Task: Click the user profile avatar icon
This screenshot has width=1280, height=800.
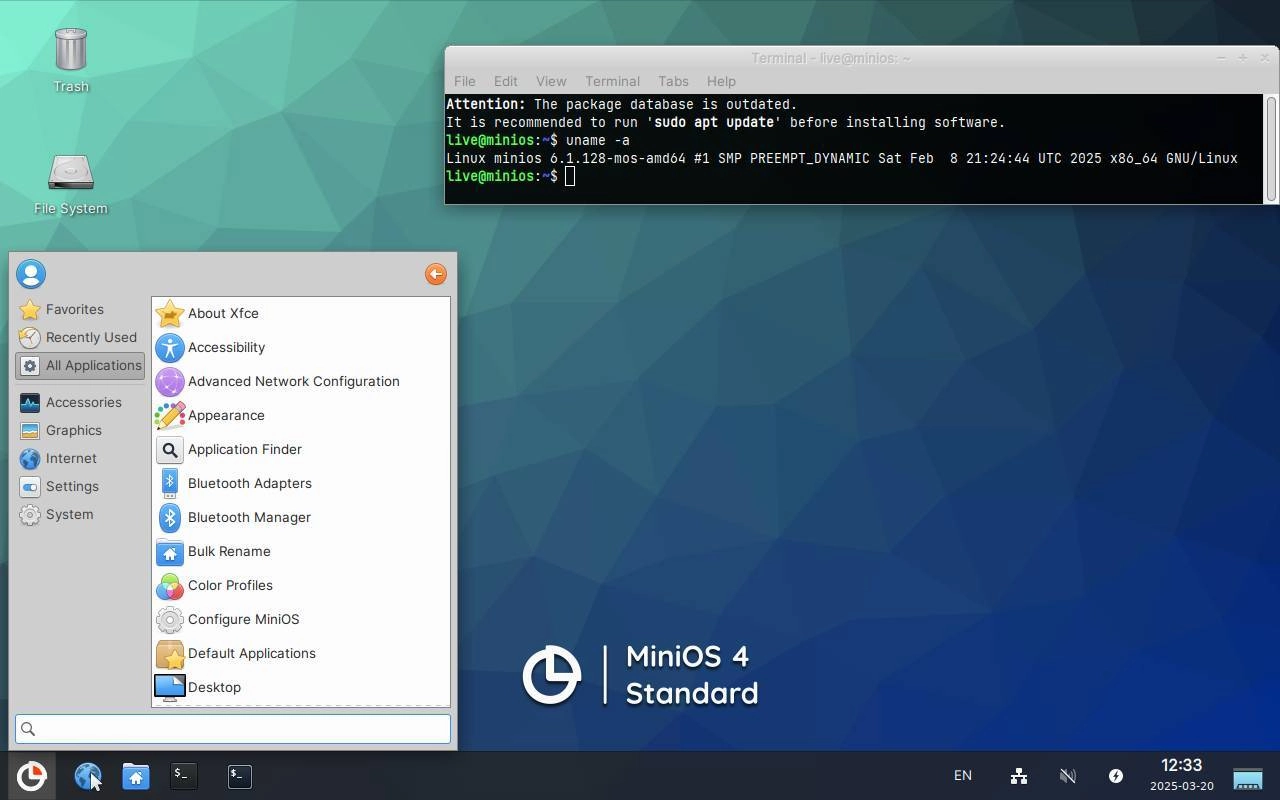Action: pos(31,274)
